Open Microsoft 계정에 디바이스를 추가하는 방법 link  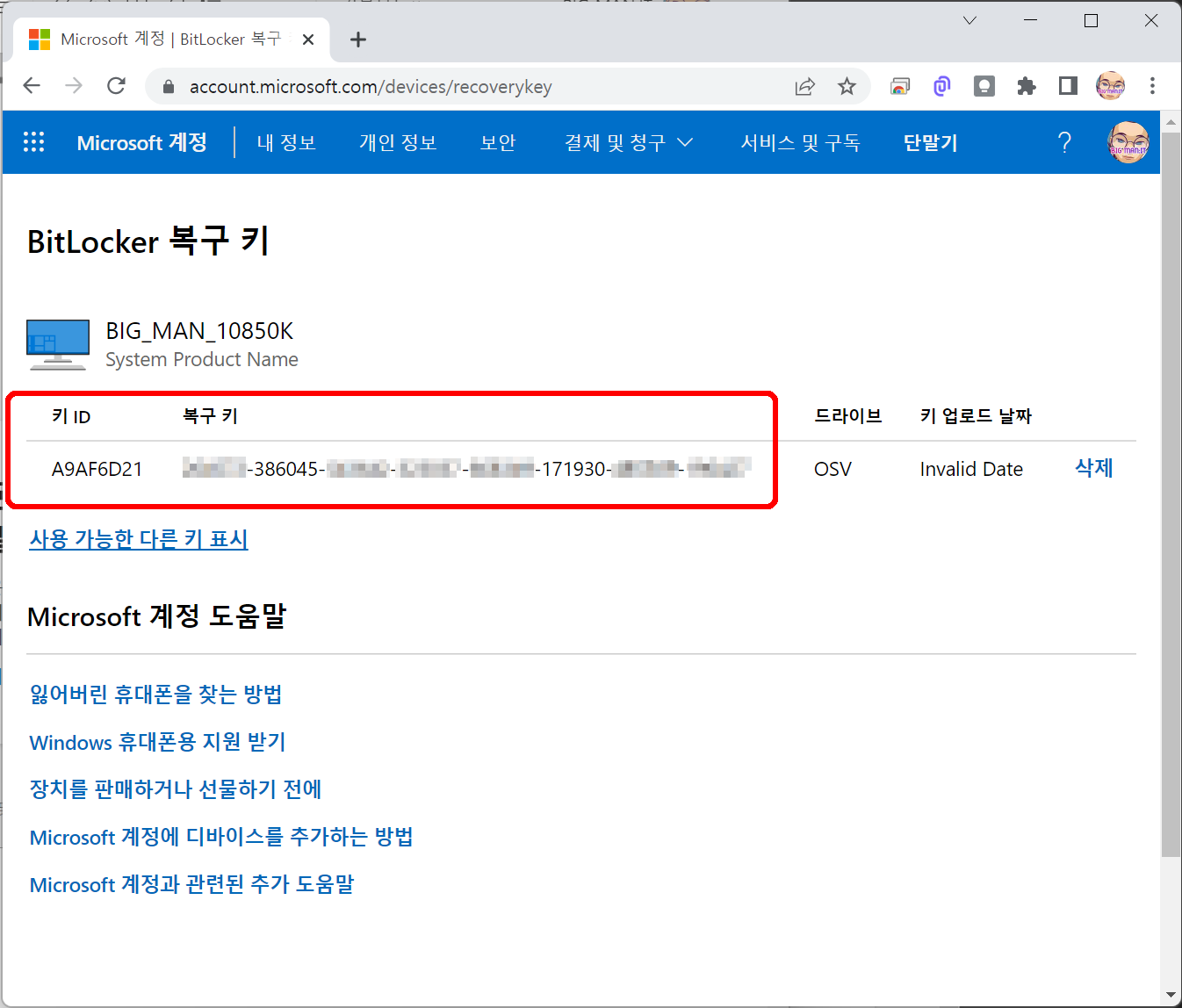[x=221, y=837]
